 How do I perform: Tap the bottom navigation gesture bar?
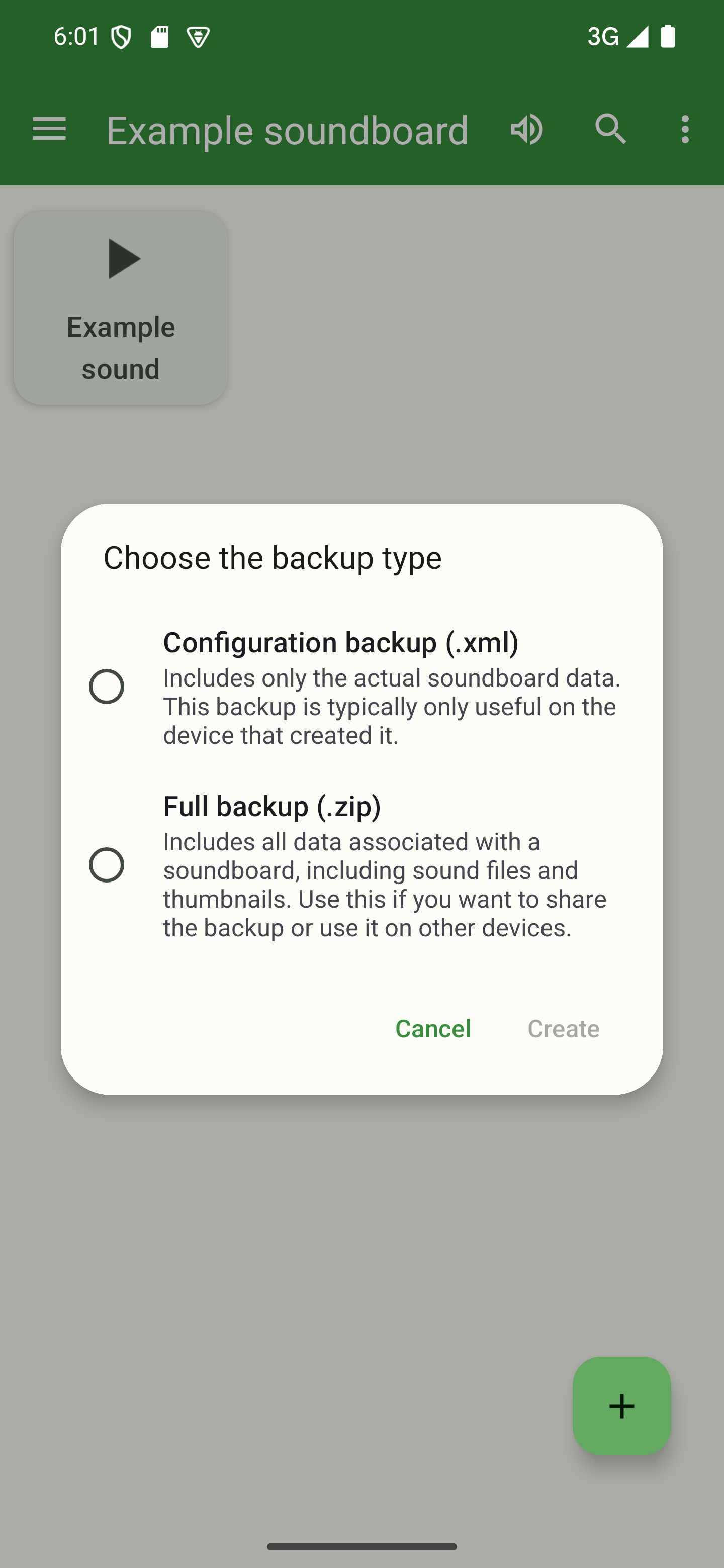click(x=361, y=1547)
